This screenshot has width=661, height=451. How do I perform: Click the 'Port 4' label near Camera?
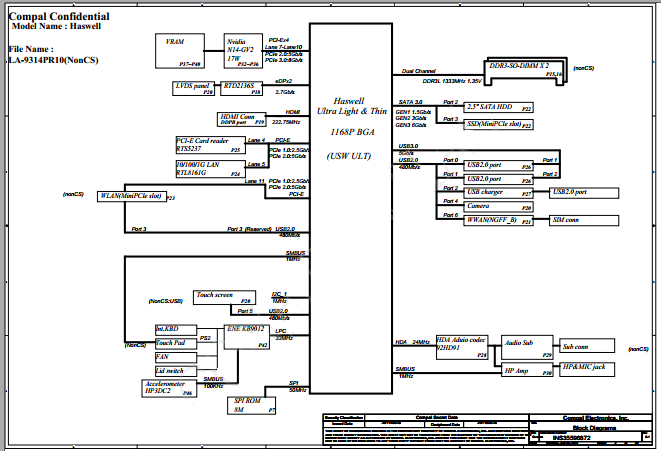tap(451, 201)
